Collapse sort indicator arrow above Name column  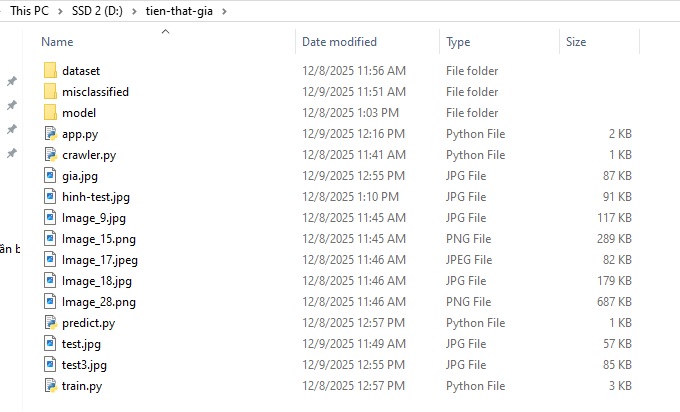coord(166,32)
